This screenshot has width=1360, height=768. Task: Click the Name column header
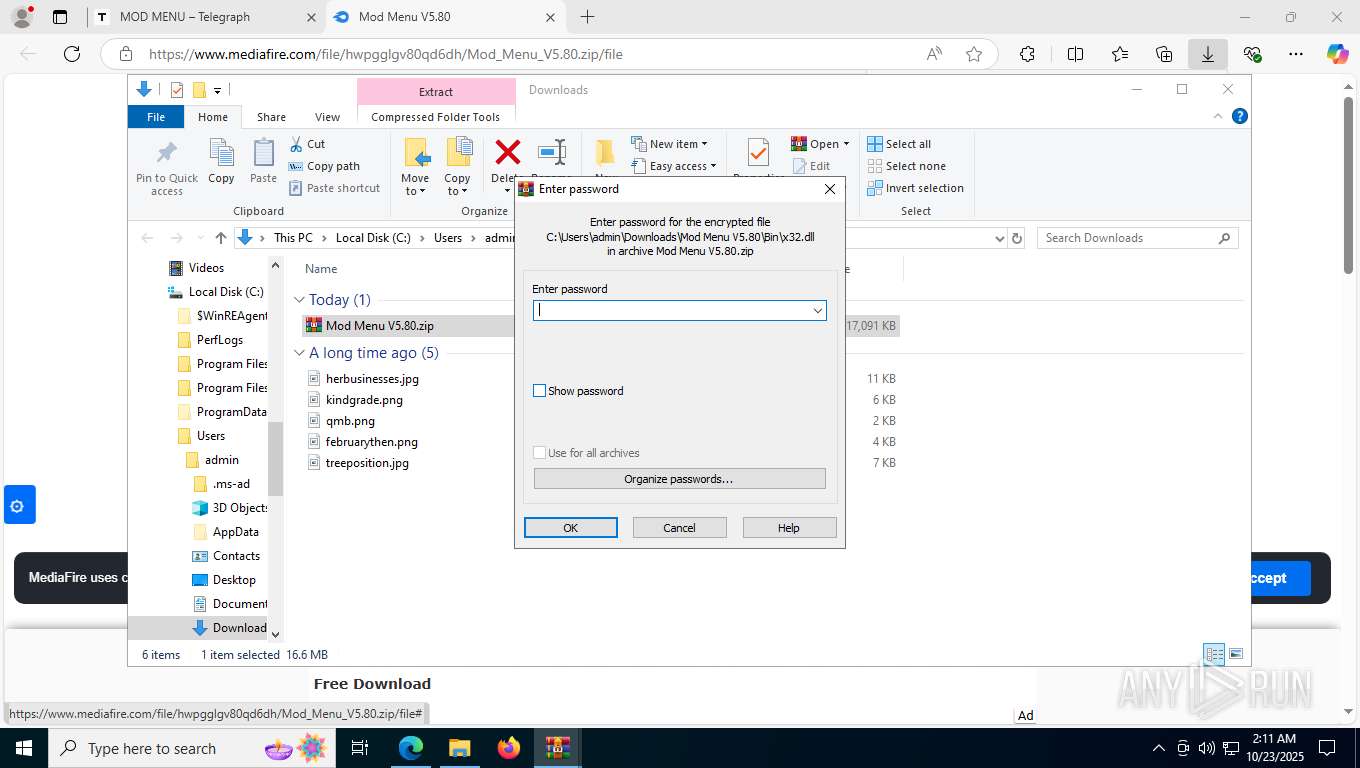click(321, 269)
